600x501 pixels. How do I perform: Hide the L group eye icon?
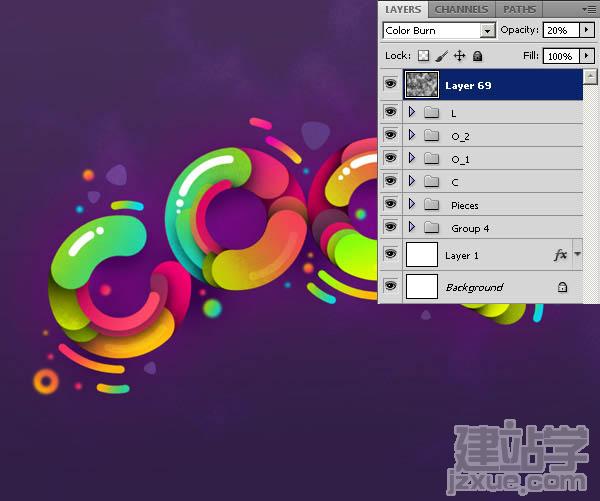click(x=390, y=112)
